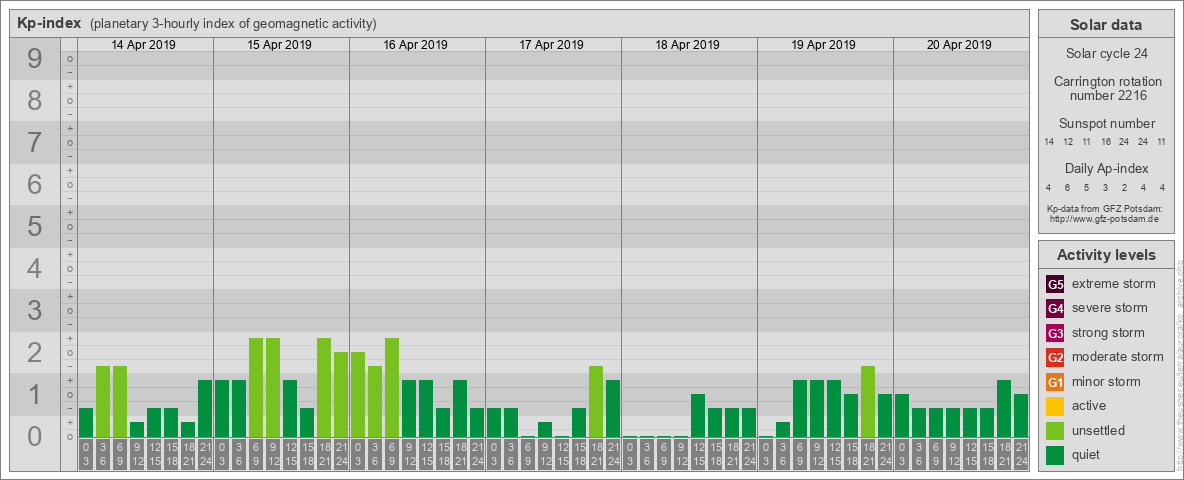Click the 20 Apr 2019 date header

pos(959,45)
